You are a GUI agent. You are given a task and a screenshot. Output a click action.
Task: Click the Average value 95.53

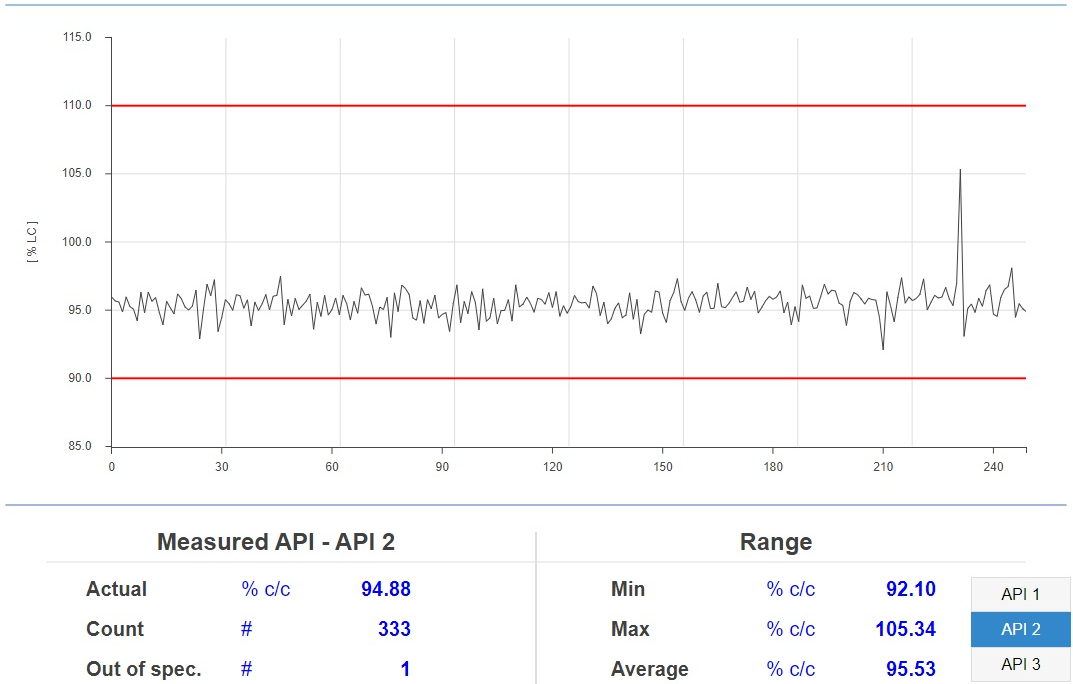[x=911, y=669]
